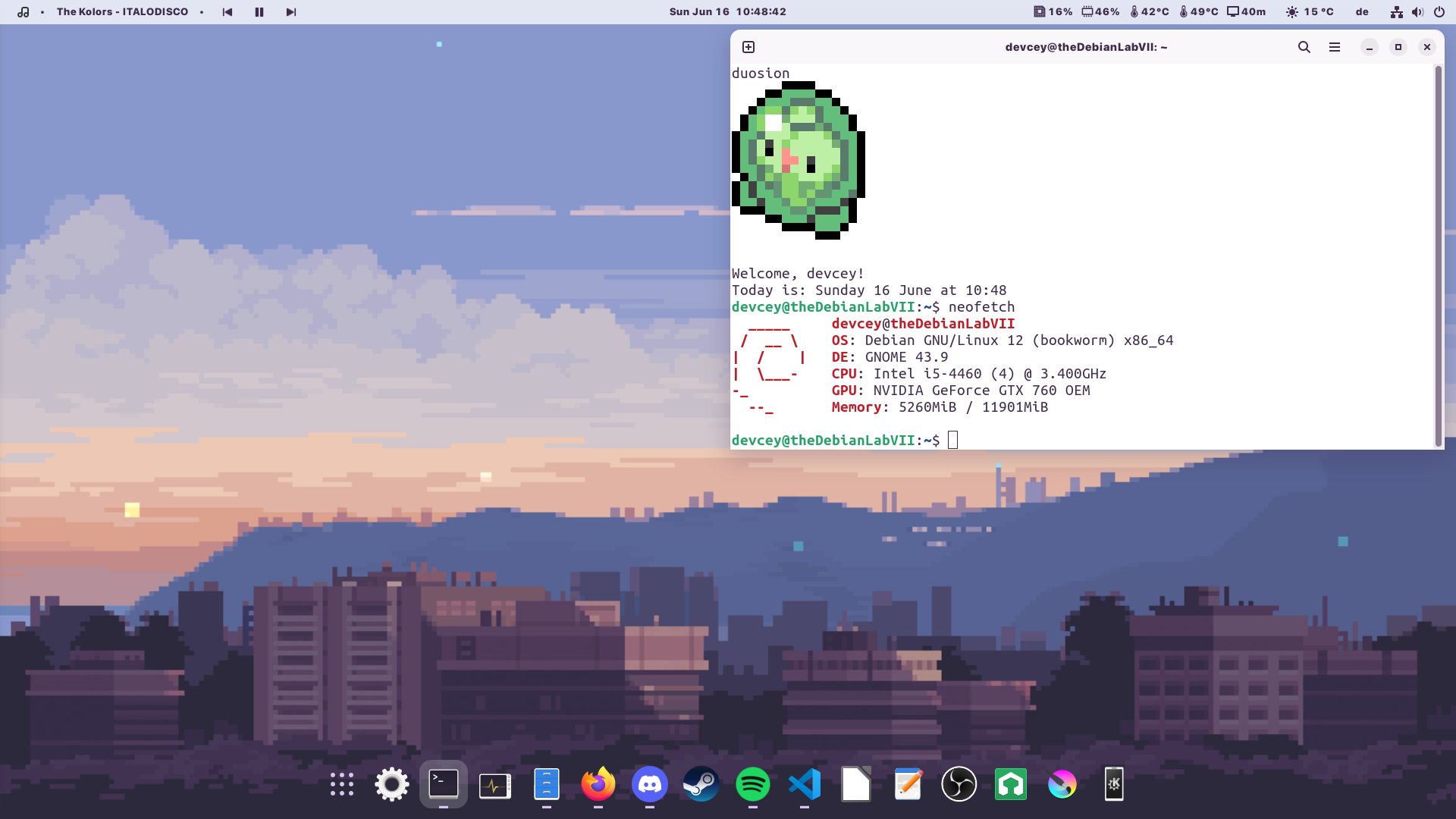Open the power menu icon
1456x819 pixels.
pyautogui.click(x=1439, y=12)
